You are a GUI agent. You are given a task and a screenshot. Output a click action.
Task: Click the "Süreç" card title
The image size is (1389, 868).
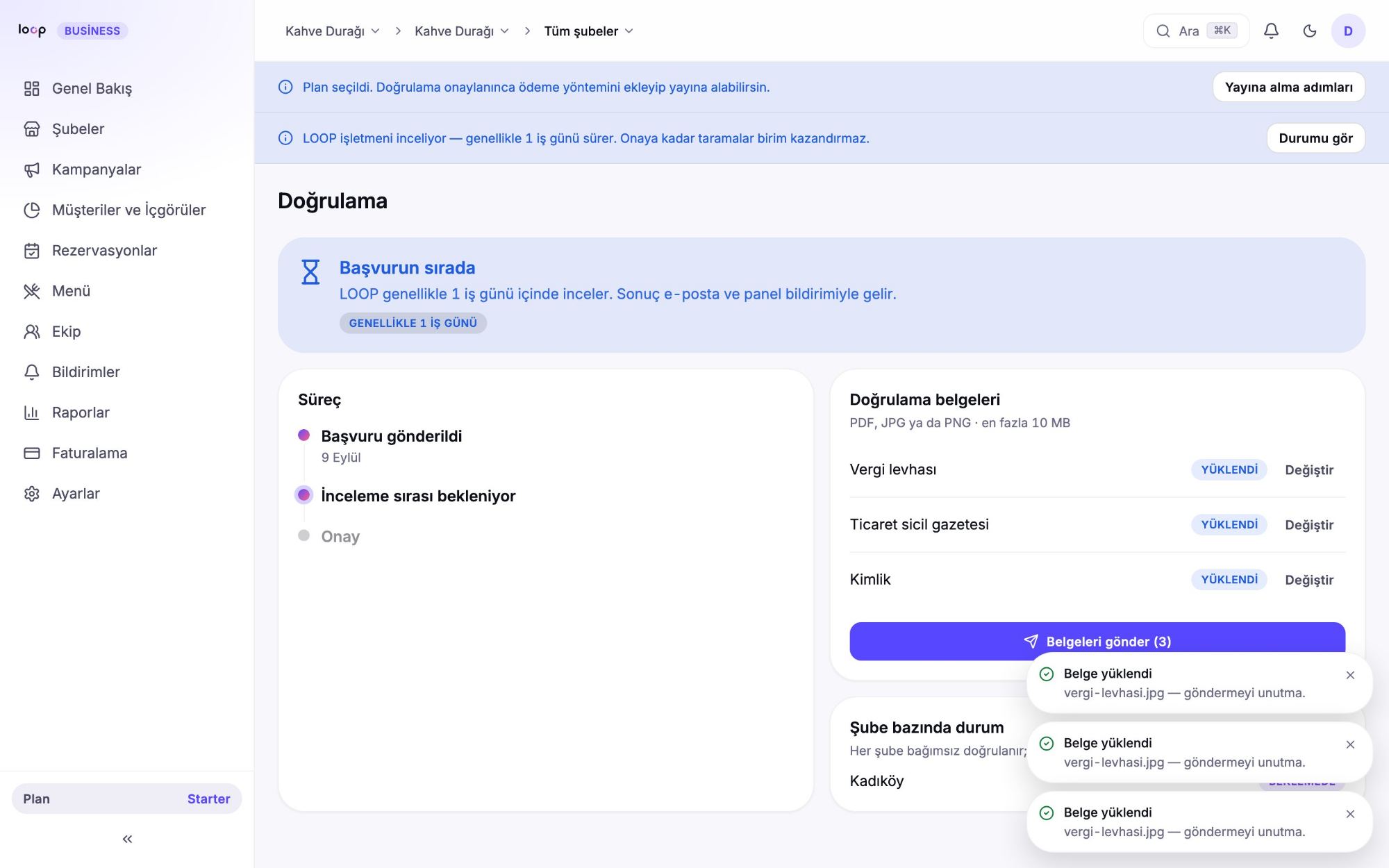pos(319,400)
